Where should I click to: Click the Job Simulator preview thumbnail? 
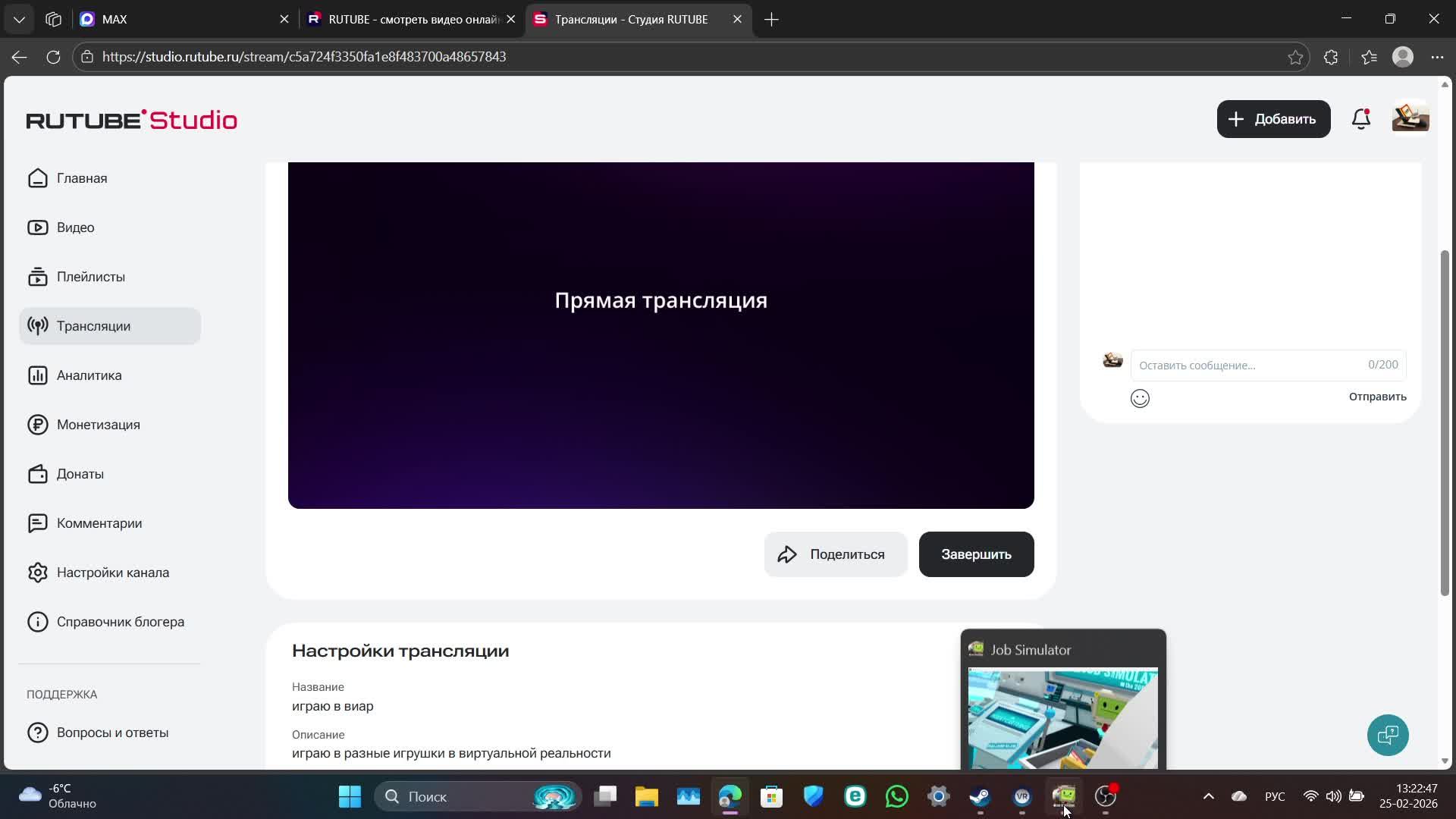1062,717
